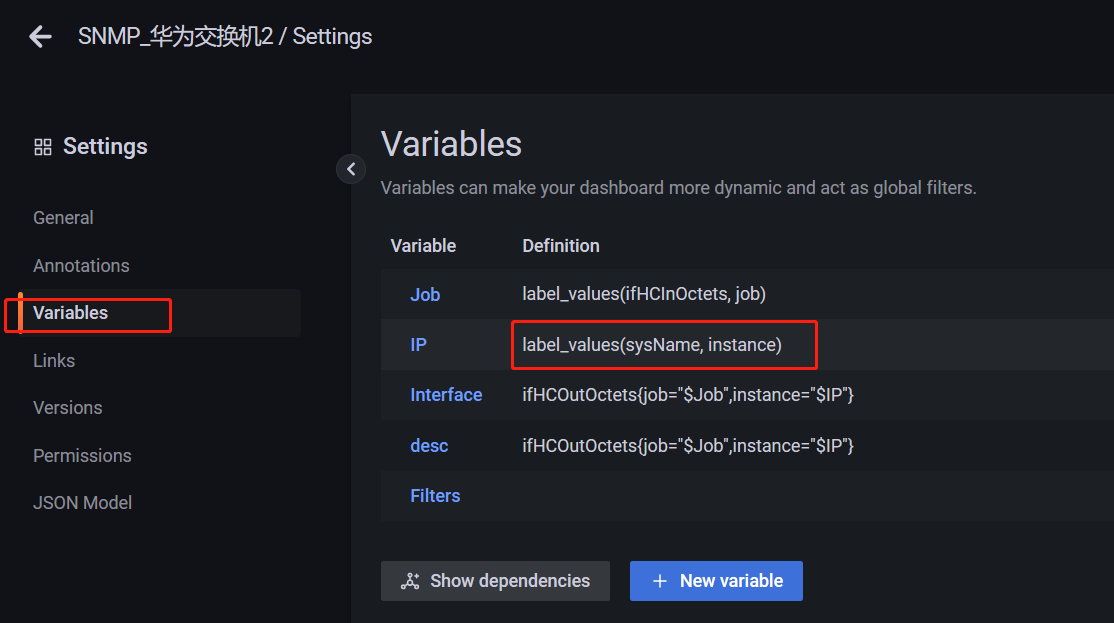1114x623 pixels.
Task: Select the Variables section
Action: pyautogui.click(x=70, y=313)
